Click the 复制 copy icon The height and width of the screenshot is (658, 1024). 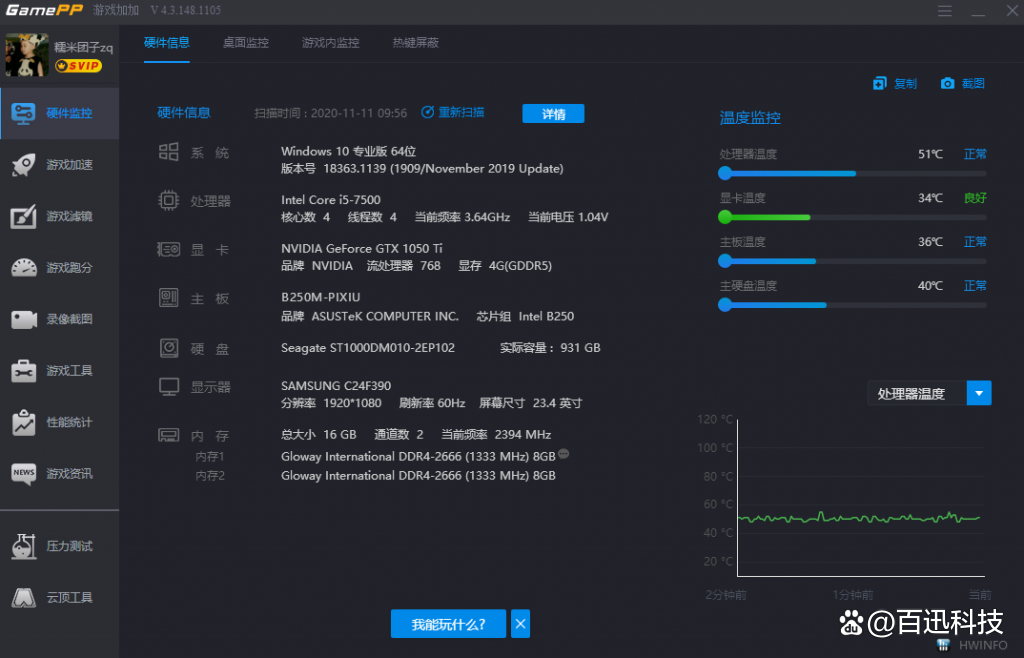tap(880, 84)
